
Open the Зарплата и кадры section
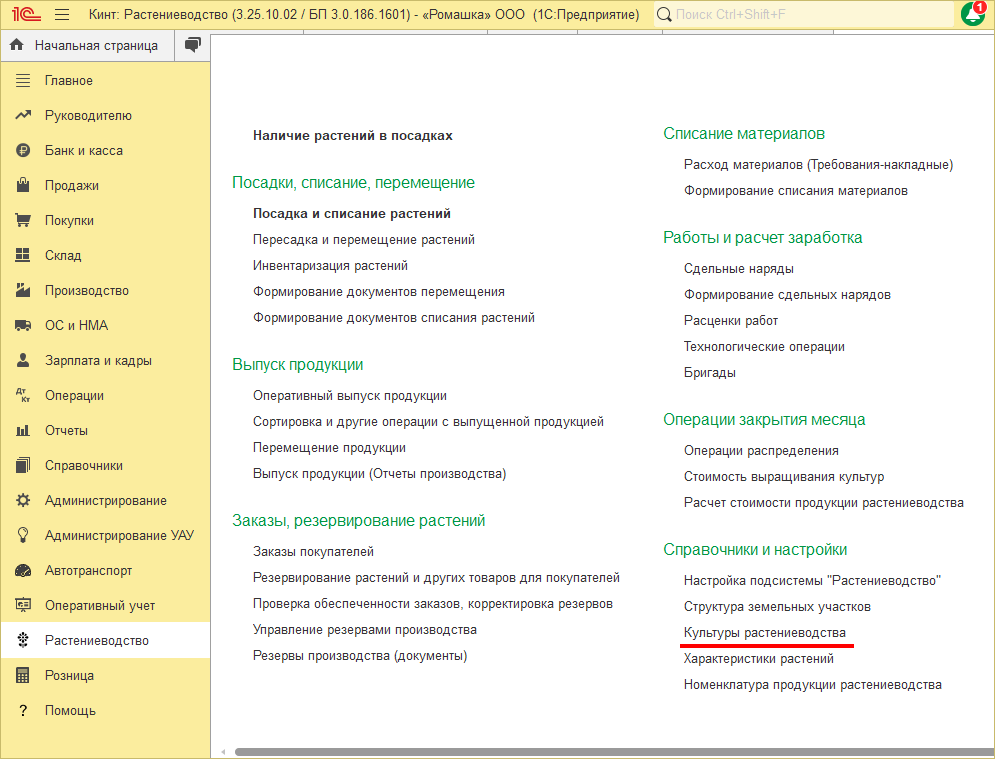click(x=98, y=361)
